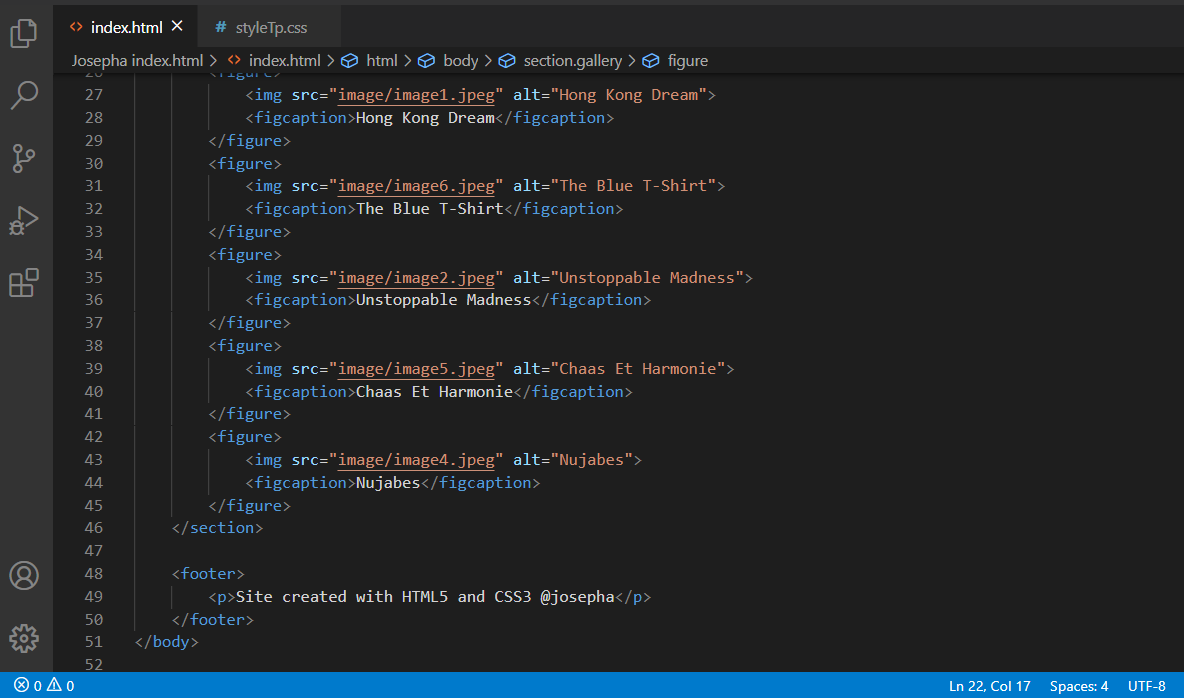Open the Accounts menu icon
This screenshot has width=1184, height=698.
click(x=24, y=575)
